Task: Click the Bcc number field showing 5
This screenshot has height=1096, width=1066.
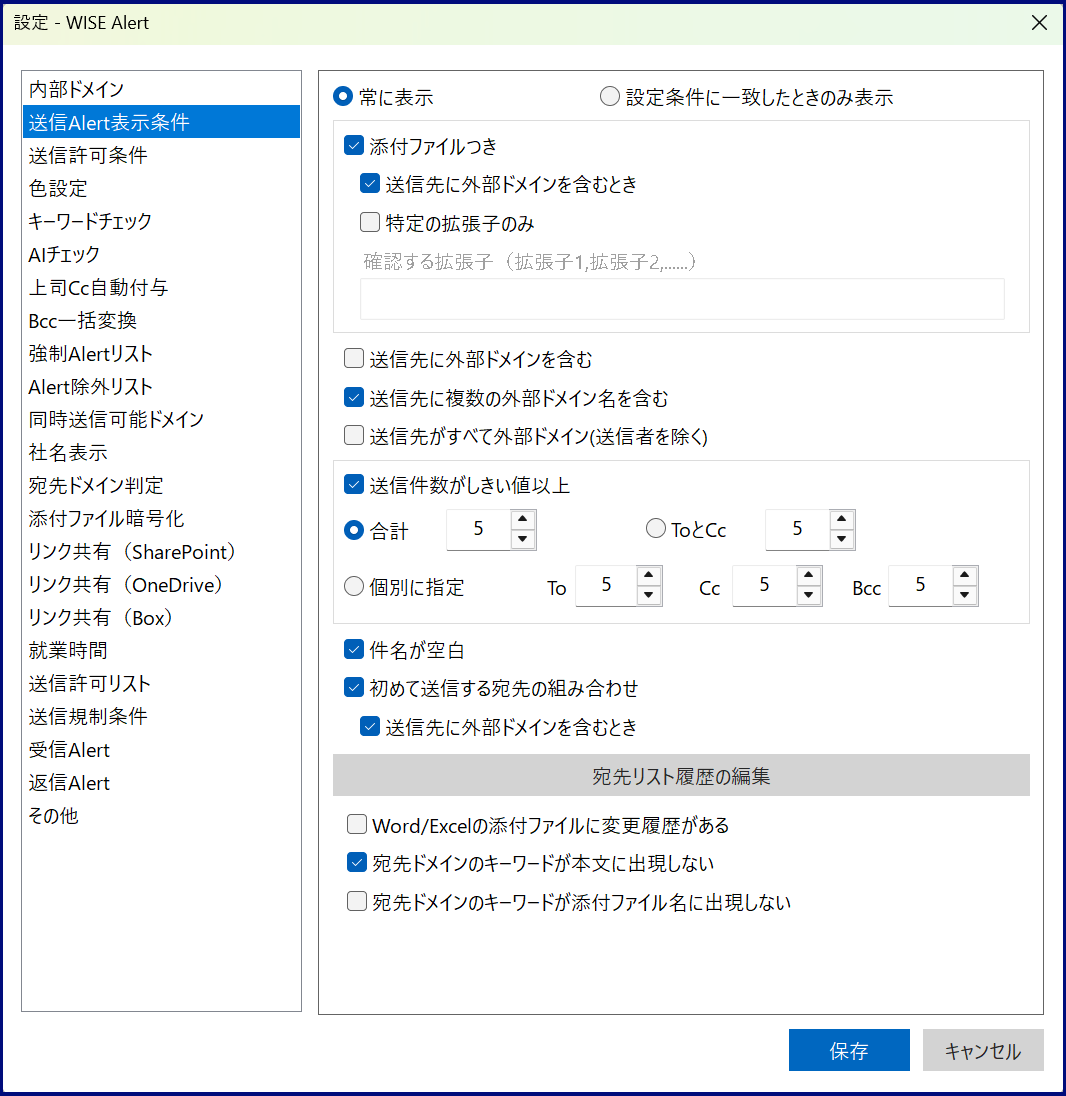Action: 921,585
